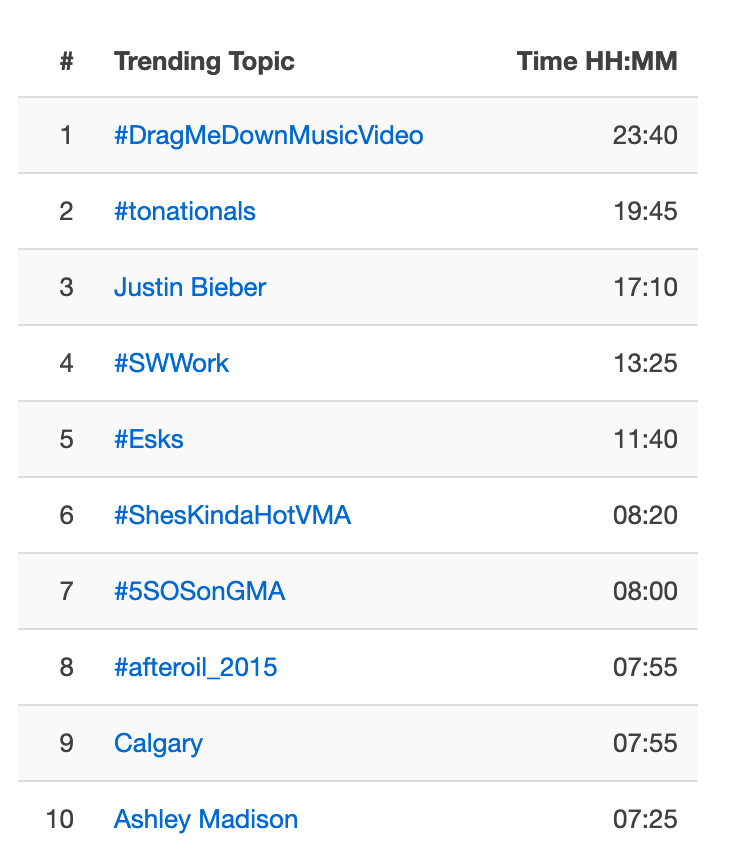Click the # rank column header
This screenshot has height=854, width=732.
tap(66, 61)
